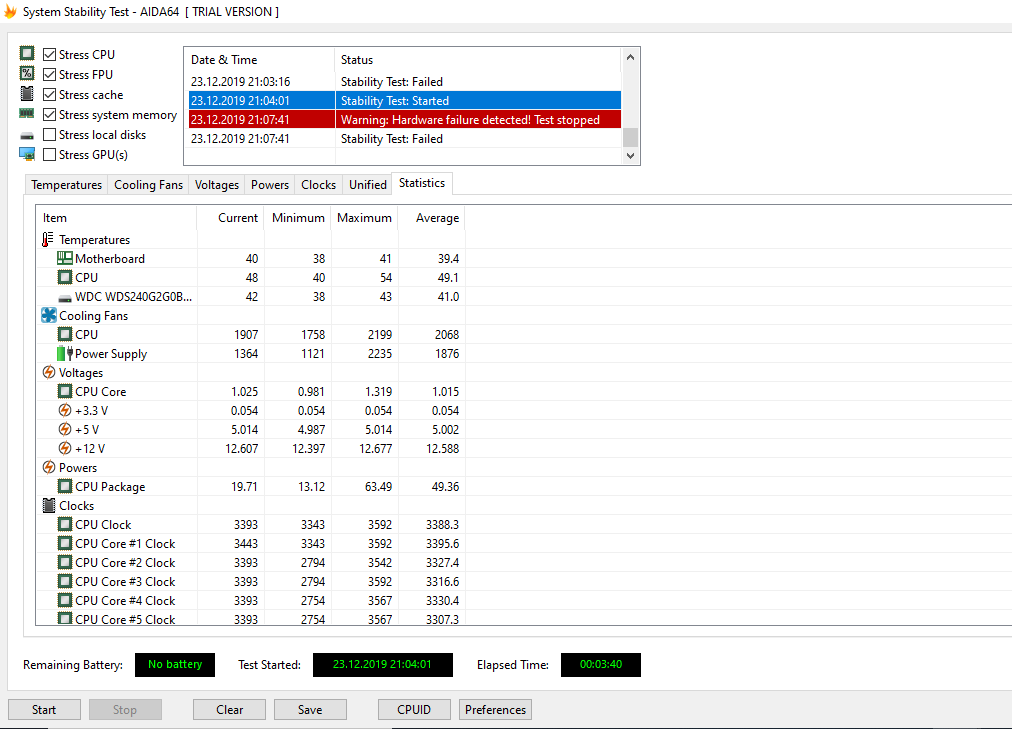Disable the Stress CPU checkbox
The height and width of the screenshot is (729, 1012).
pos(50,55)
